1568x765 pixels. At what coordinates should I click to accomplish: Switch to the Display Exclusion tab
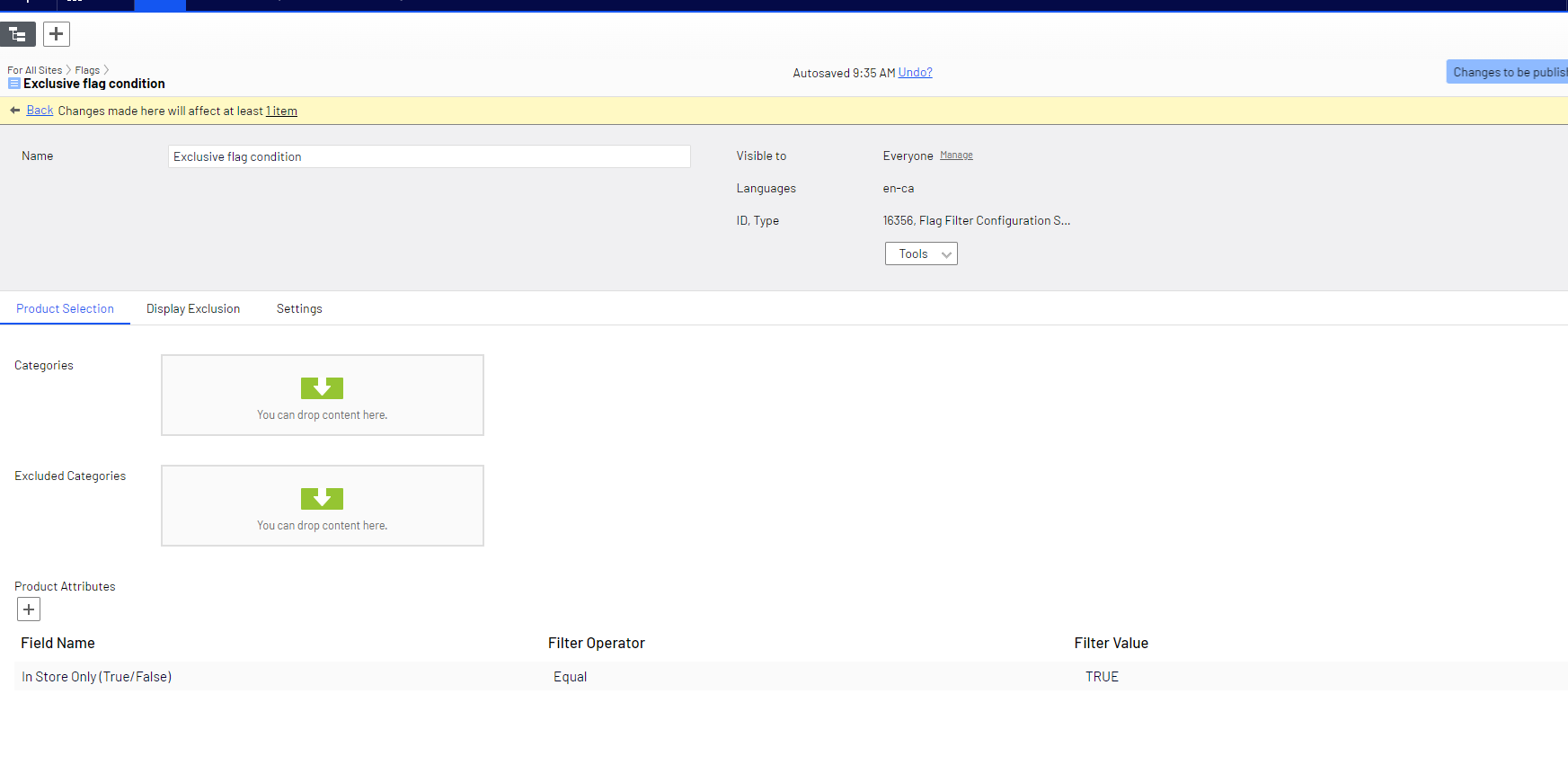[193, 308]
